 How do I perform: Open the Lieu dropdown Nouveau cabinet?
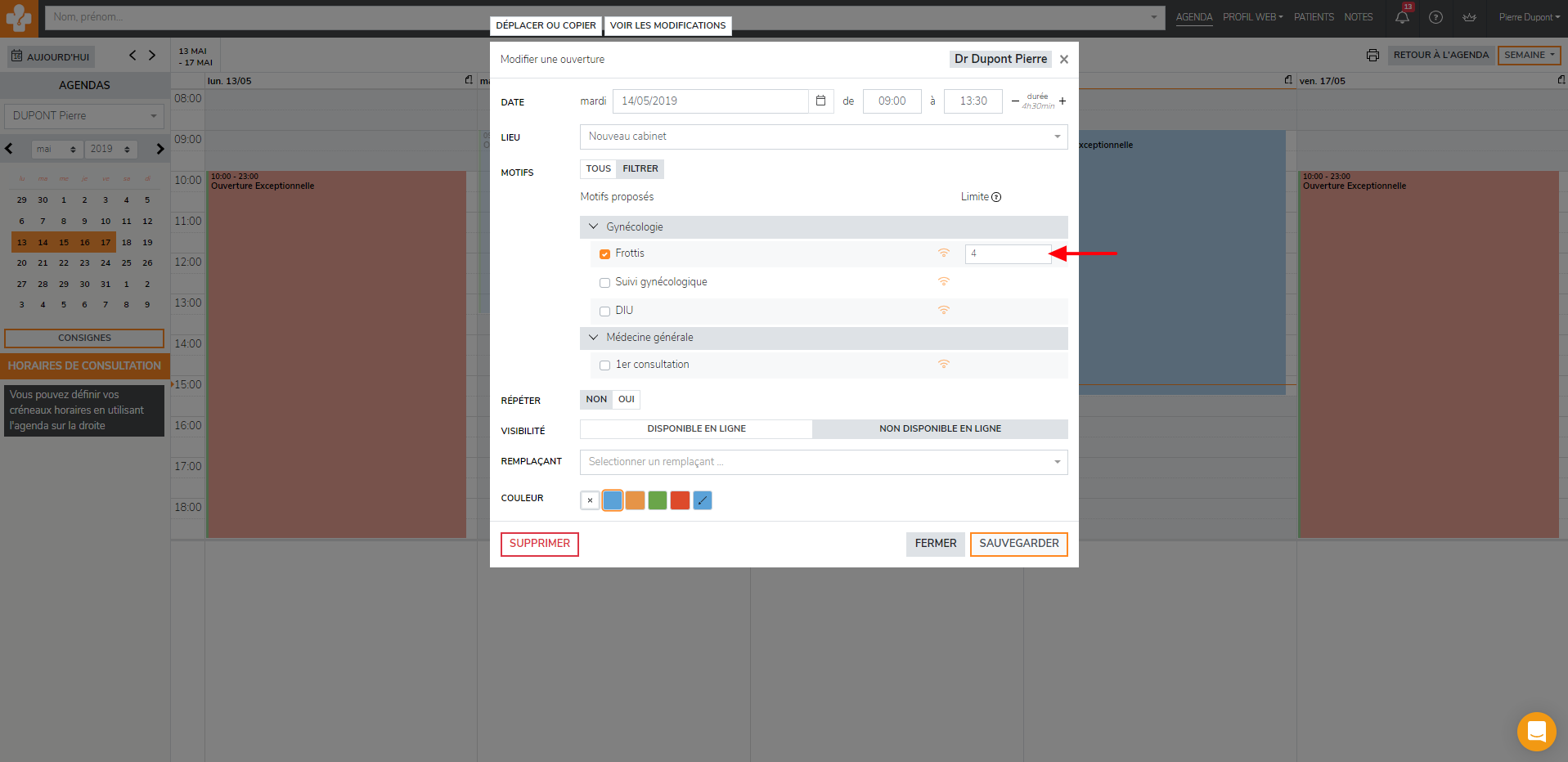[823, 137]
